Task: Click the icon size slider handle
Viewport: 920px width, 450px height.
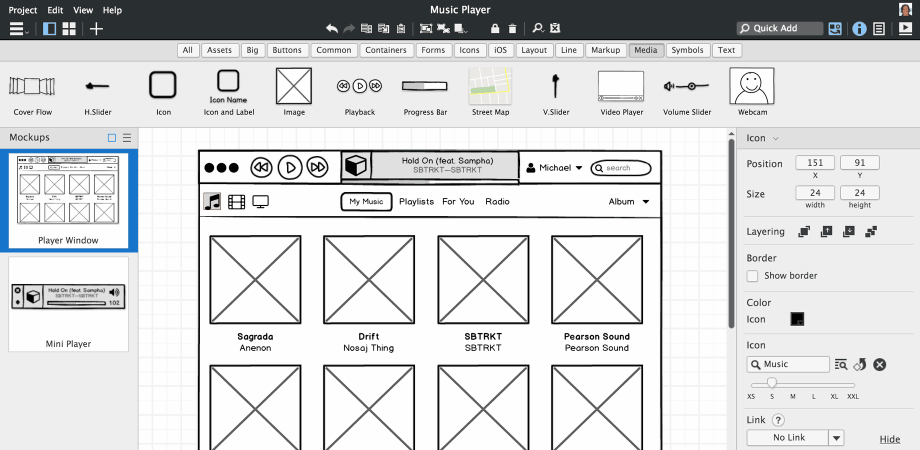Action: [772, 383]
